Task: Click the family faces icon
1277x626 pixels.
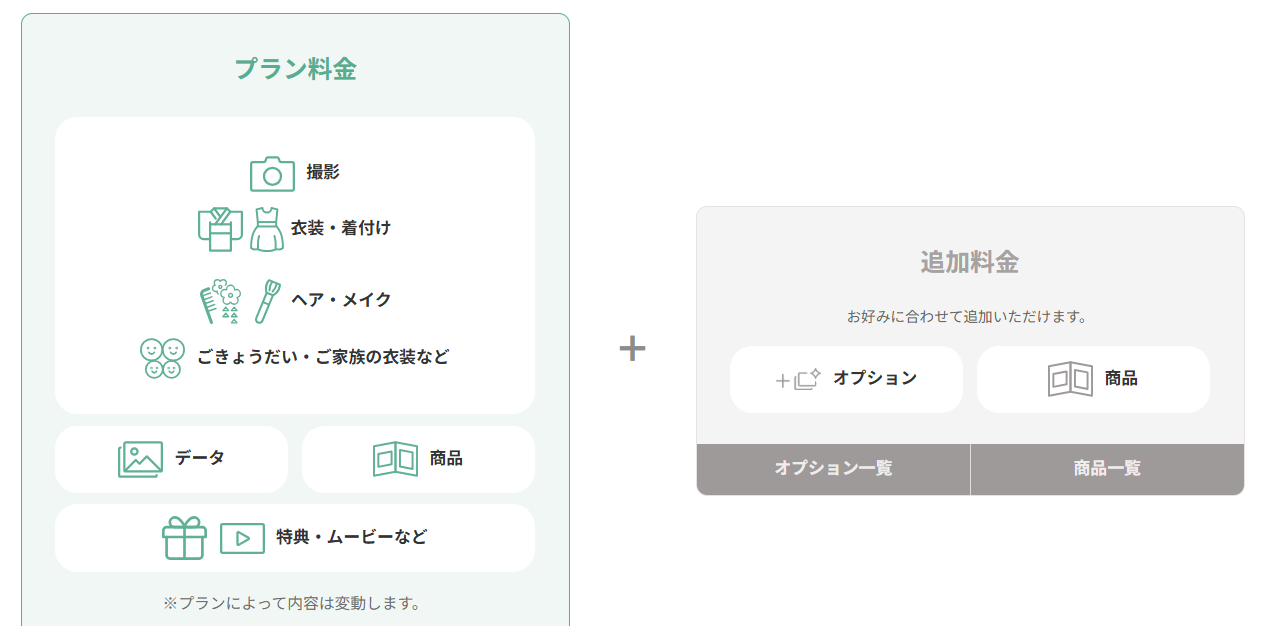Action: [162, 358]
